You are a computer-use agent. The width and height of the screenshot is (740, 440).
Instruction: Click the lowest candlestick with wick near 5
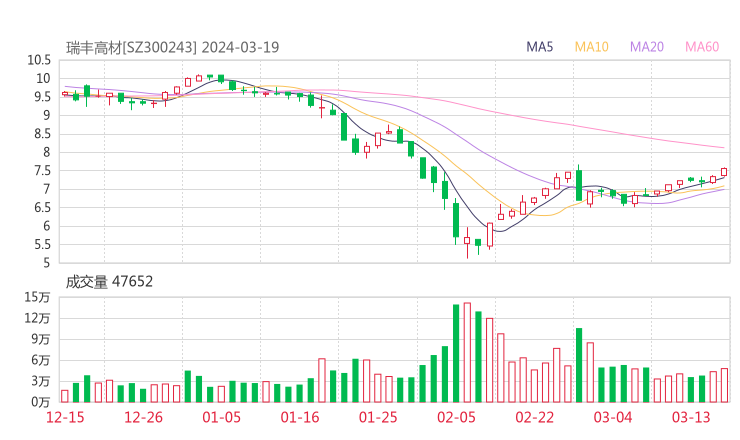point(467,243)
